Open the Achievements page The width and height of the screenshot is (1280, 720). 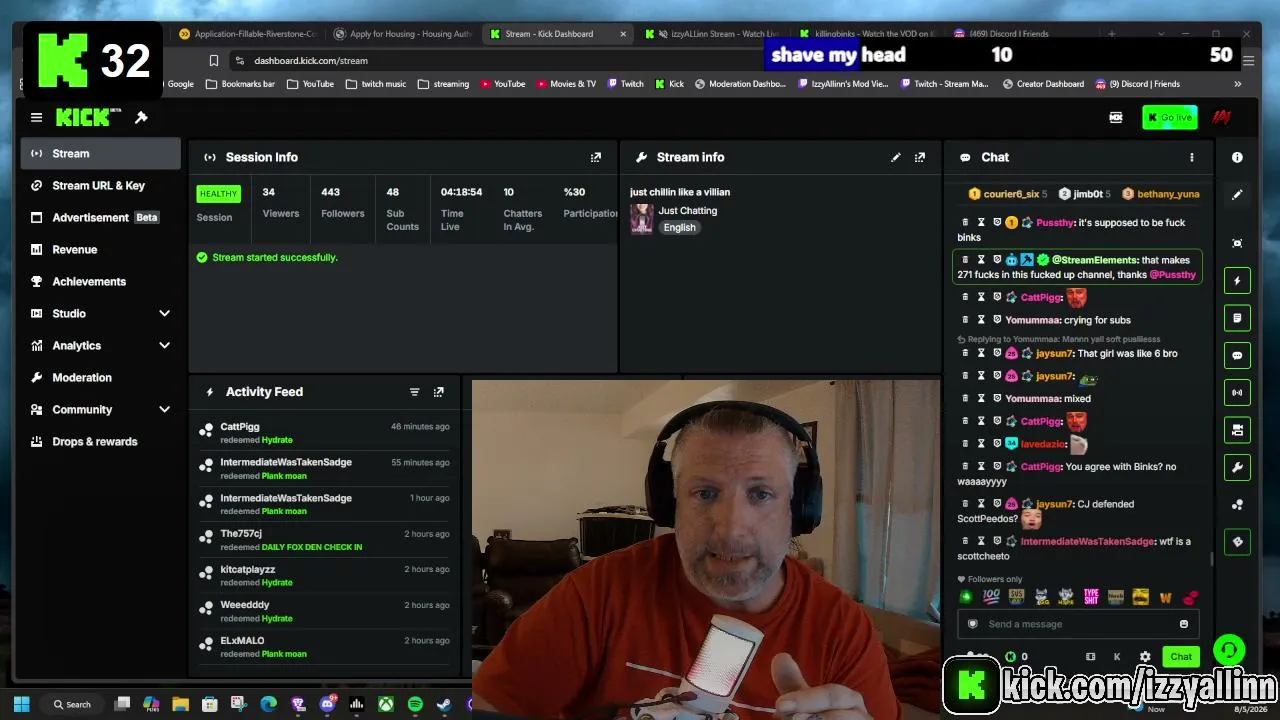(100, 282)
